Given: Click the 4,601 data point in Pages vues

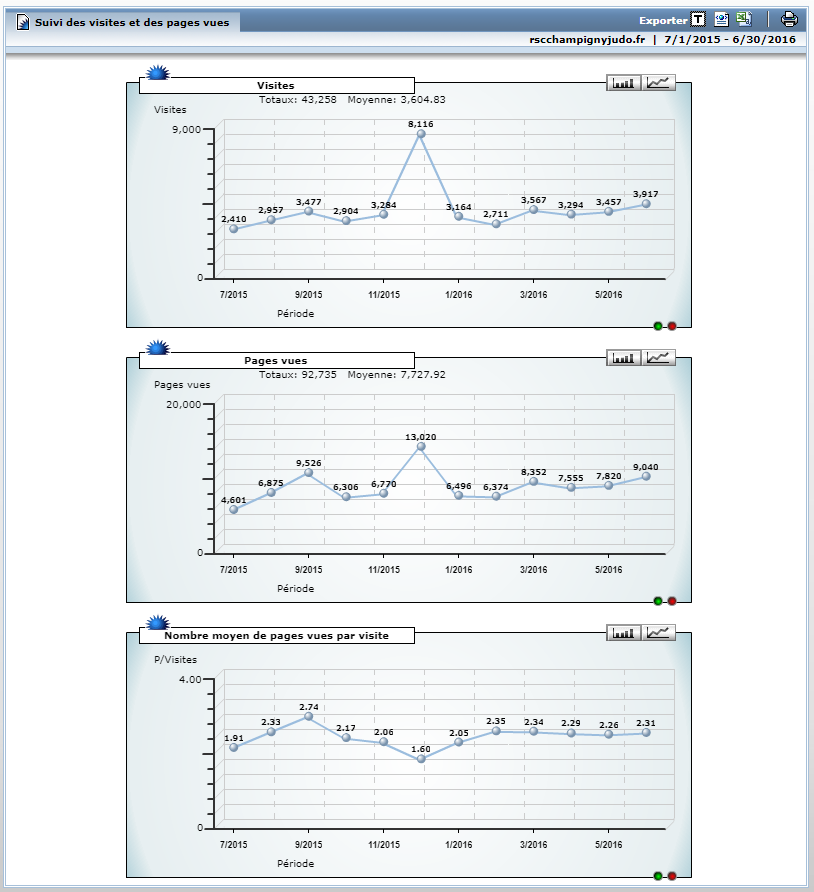Looking at the screenshot, I should [234, 510].
